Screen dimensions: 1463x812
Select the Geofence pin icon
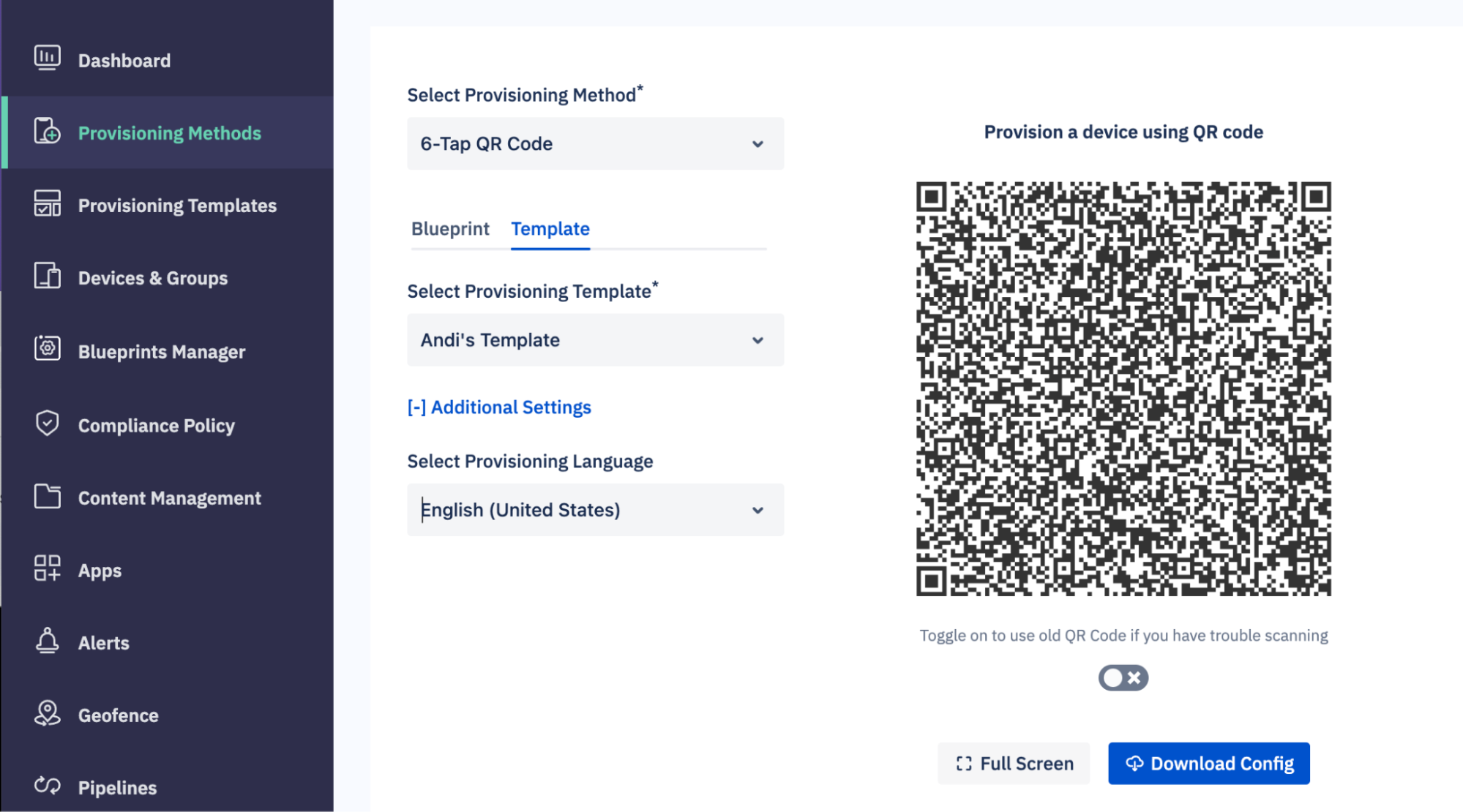(x=47, y=715)
